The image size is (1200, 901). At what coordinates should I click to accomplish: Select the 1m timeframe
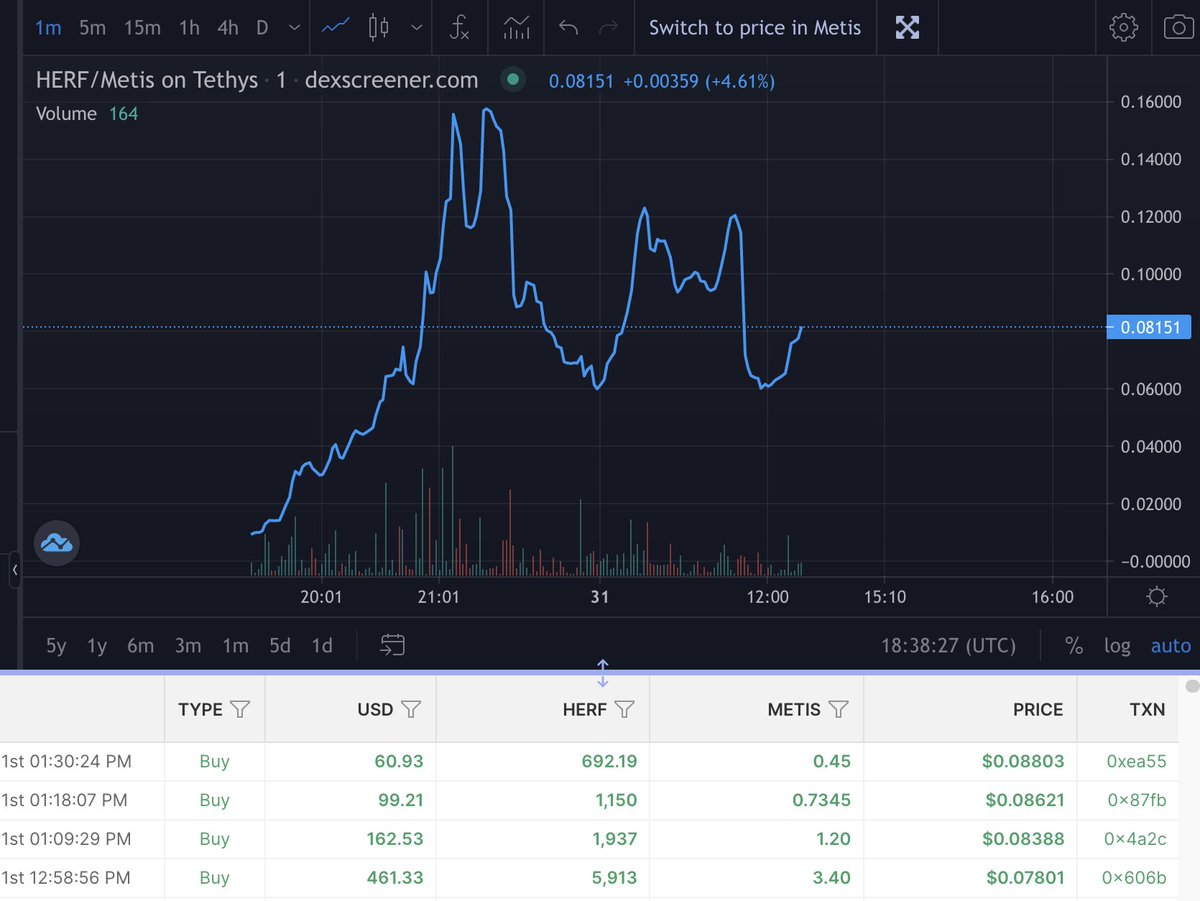[48, 28]
